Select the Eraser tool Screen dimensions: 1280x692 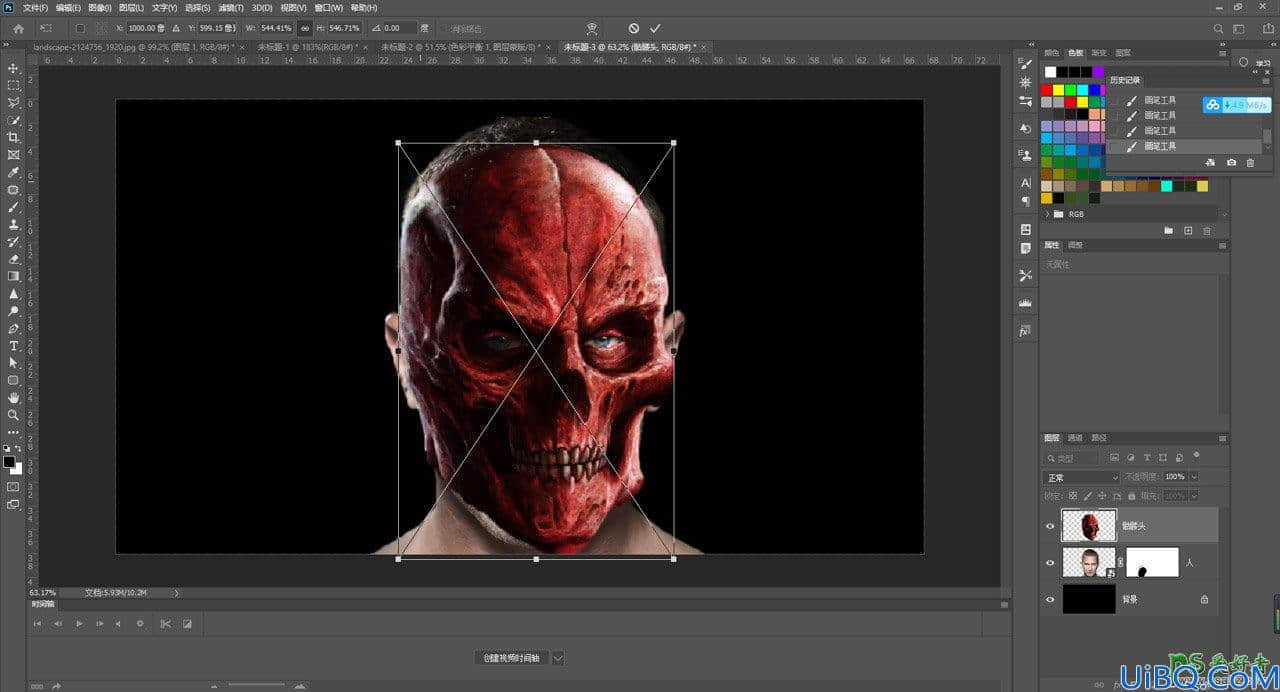[x=14, y=259]
